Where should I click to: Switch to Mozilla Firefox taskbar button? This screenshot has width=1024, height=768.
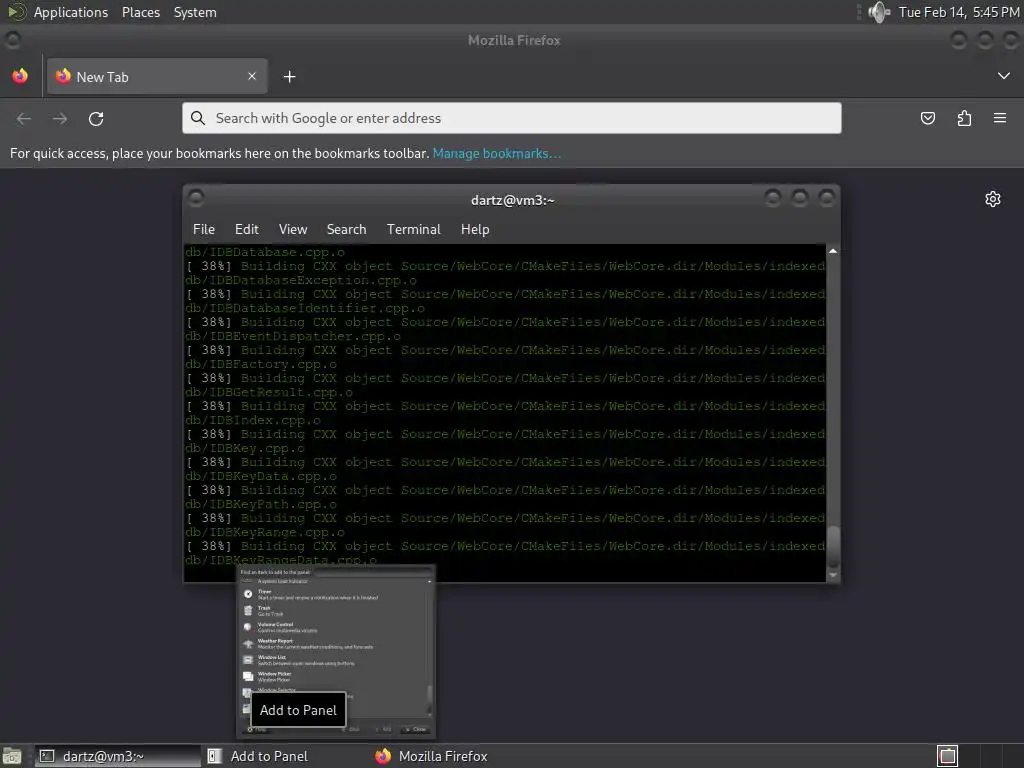click(452, 756)
